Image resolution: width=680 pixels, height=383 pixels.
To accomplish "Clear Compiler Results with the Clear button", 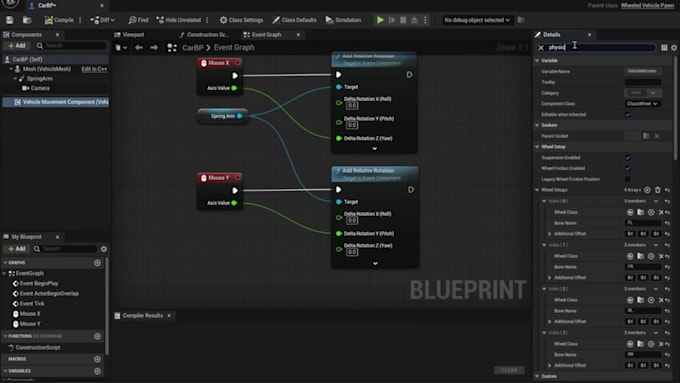I will 509,370.
